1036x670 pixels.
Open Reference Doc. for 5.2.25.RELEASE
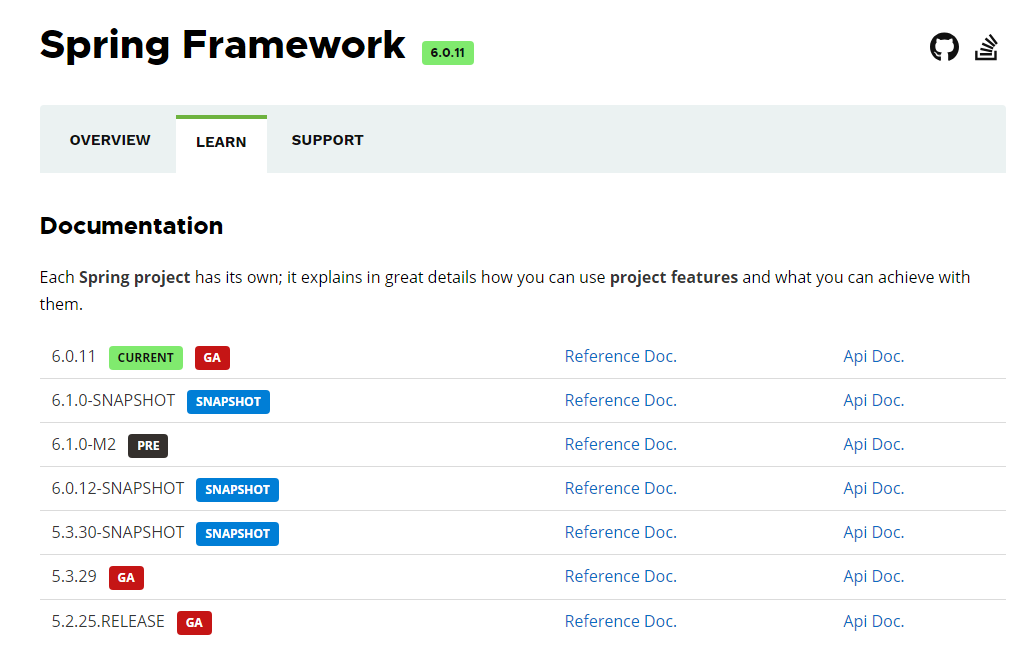[620, 621]
